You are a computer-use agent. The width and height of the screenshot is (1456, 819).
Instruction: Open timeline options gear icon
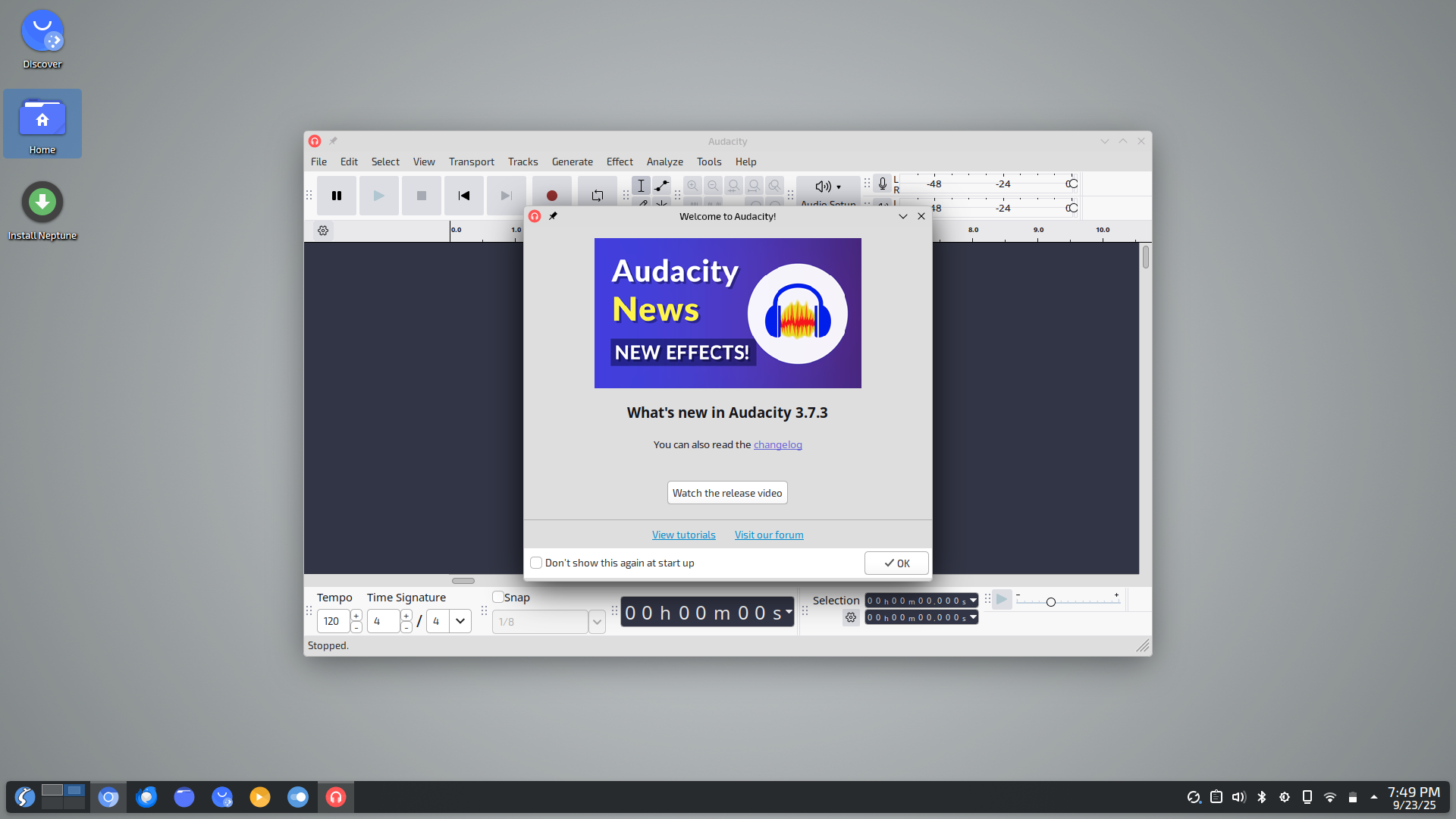pyautogui.click(x=323, y=231)
